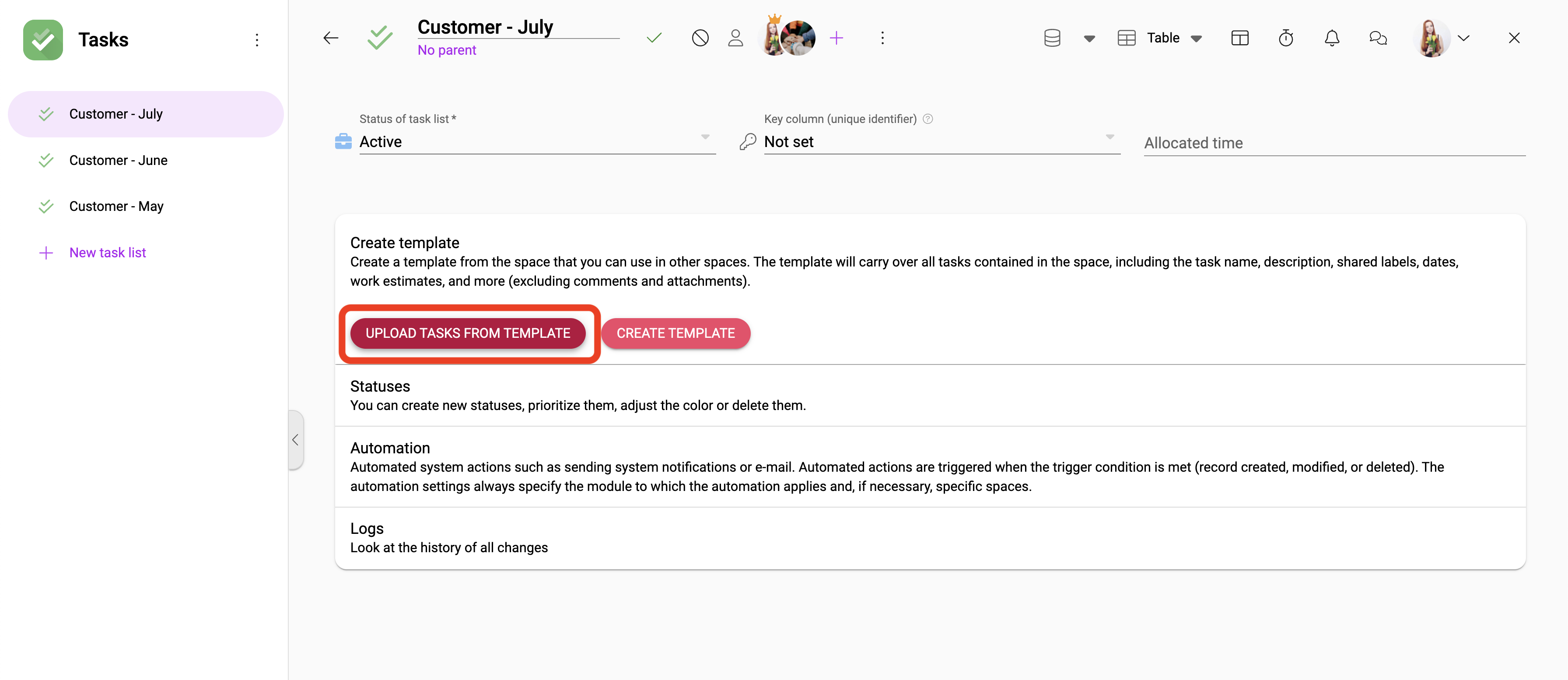
Task: Click the Key column help question icon
Action: point(927,119)
